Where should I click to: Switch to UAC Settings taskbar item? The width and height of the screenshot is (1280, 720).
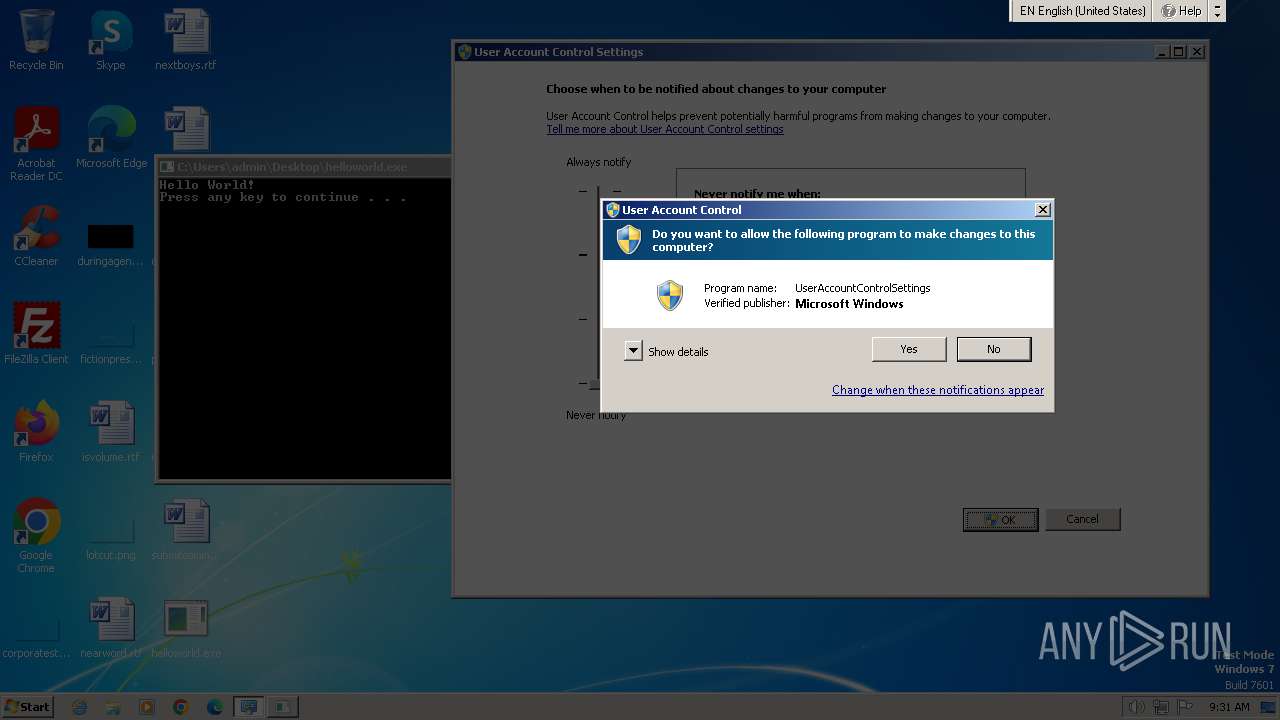click(x=249, y=707)
